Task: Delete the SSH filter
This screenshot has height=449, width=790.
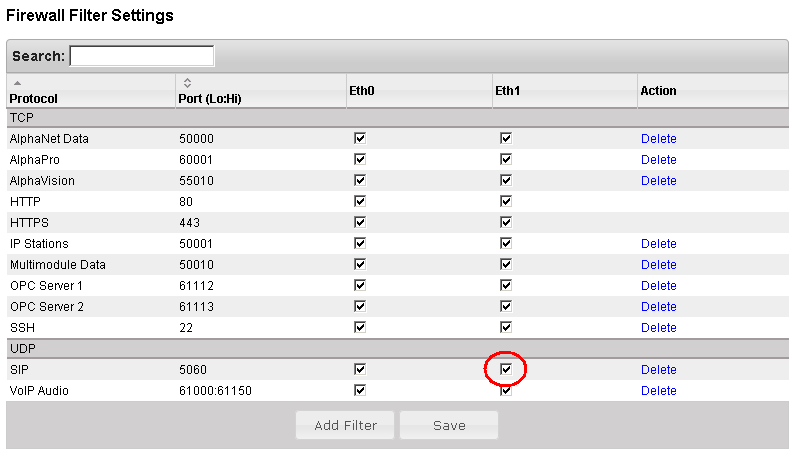Action: pyautogui.click(x=658, y=328)
